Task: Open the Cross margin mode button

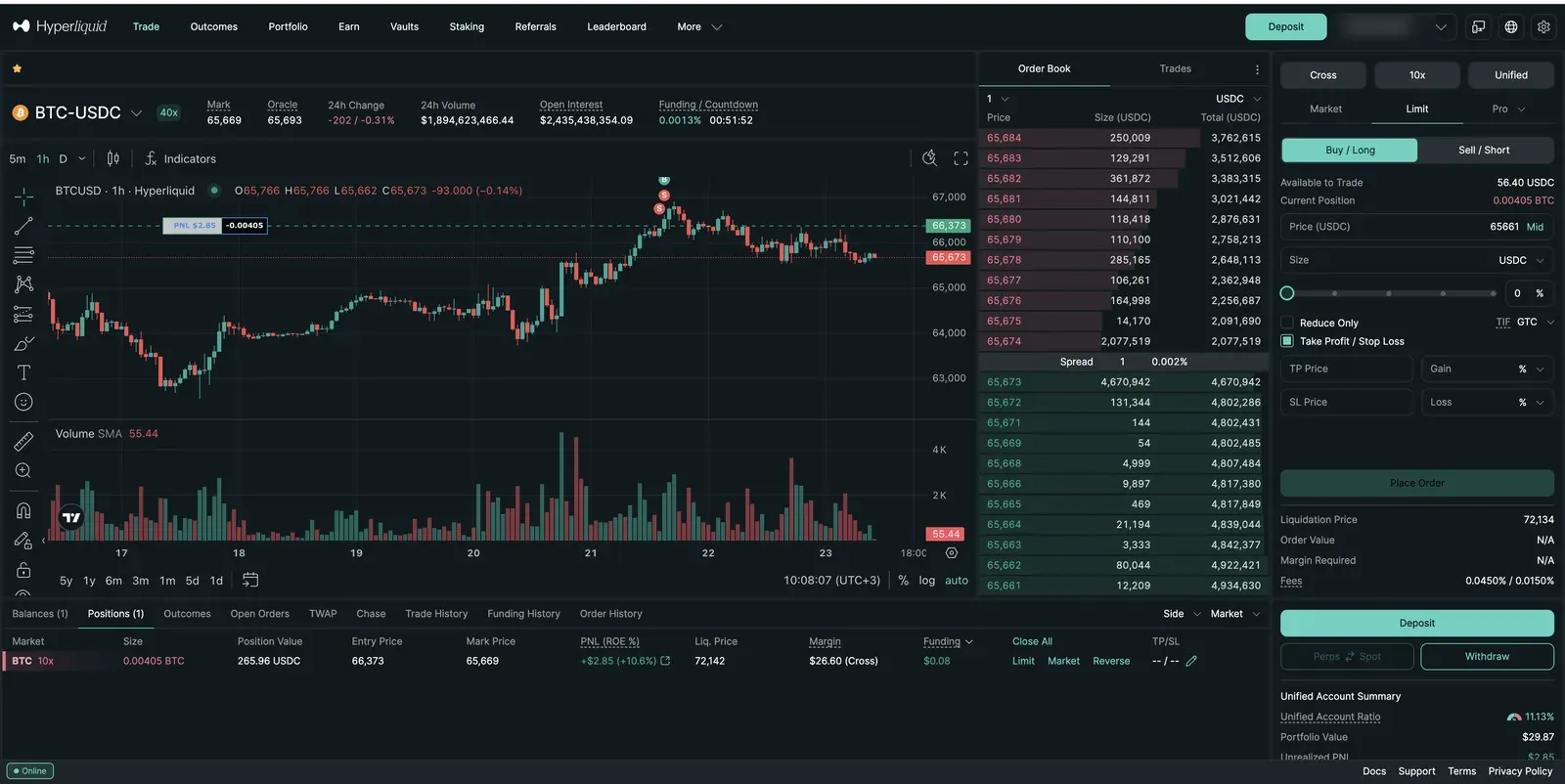Action: [x=1322, y=75]
